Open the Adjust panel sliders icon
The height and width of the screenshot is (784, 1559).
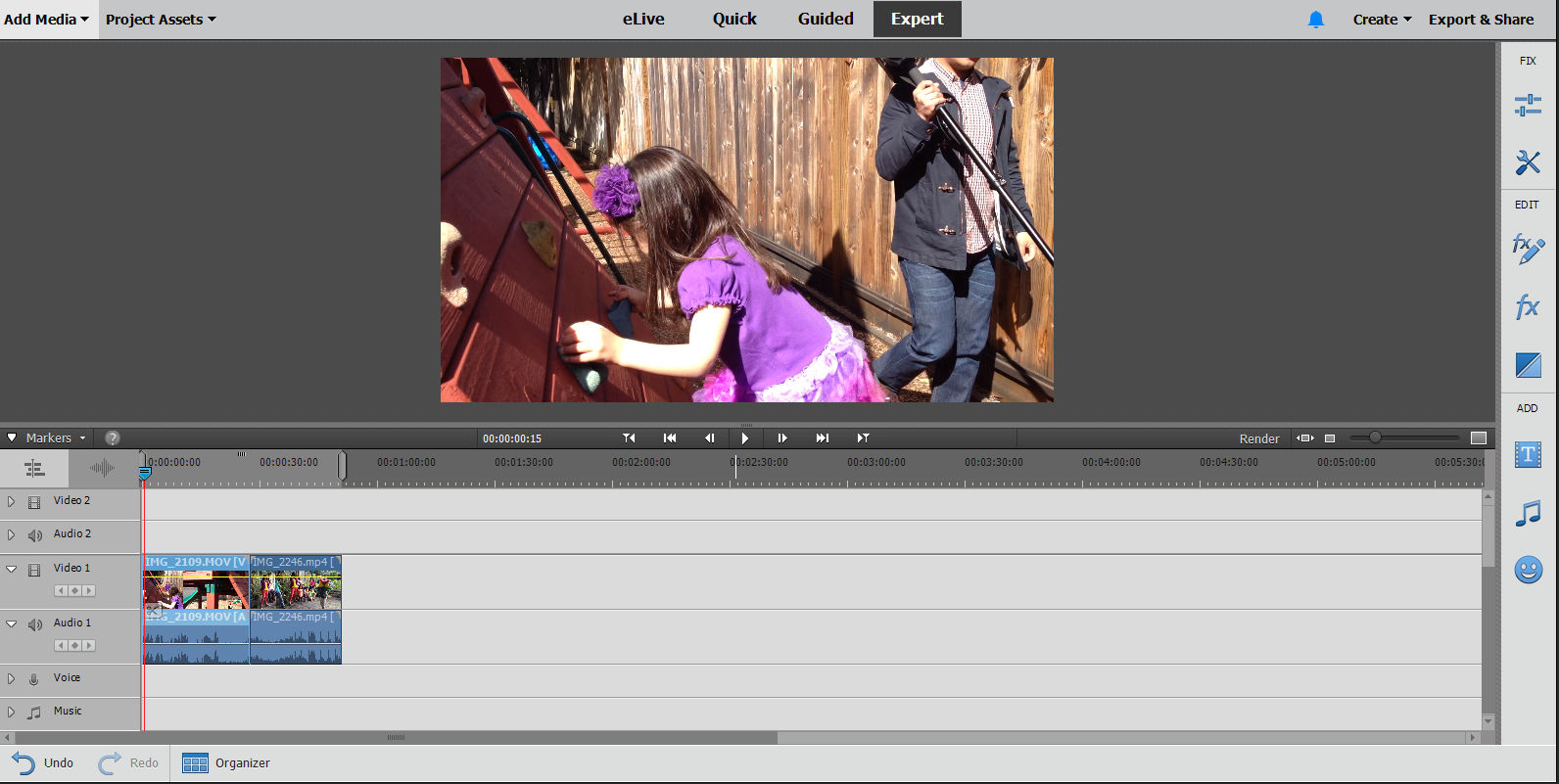(1528, 105)
